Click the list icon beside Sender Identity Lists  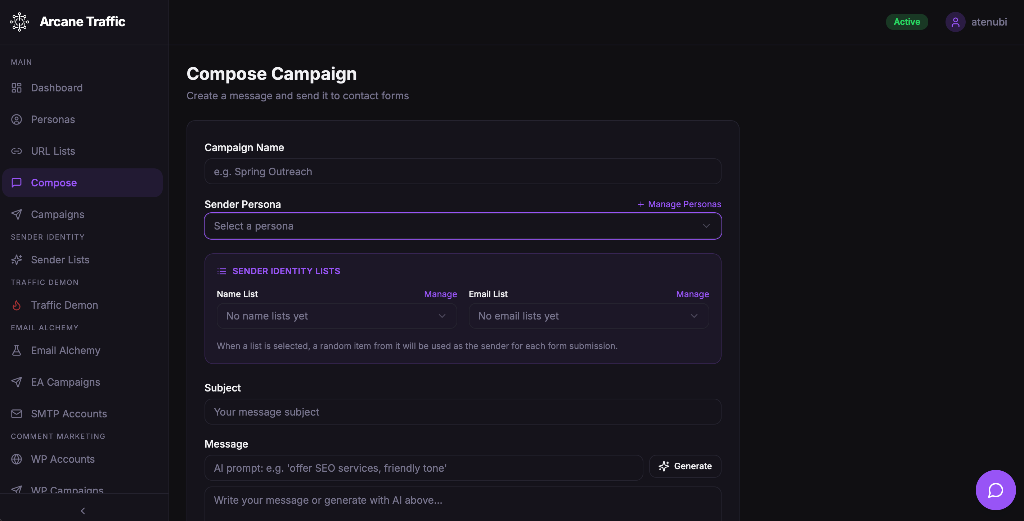(x=222, y=271)
